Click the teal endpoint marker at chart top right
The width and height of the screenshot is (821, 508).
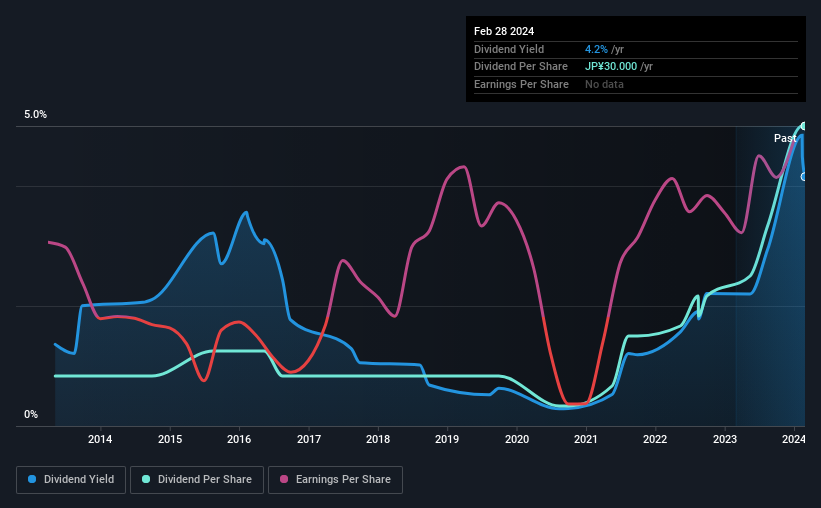pyautogui.click(x=803, y=126)
